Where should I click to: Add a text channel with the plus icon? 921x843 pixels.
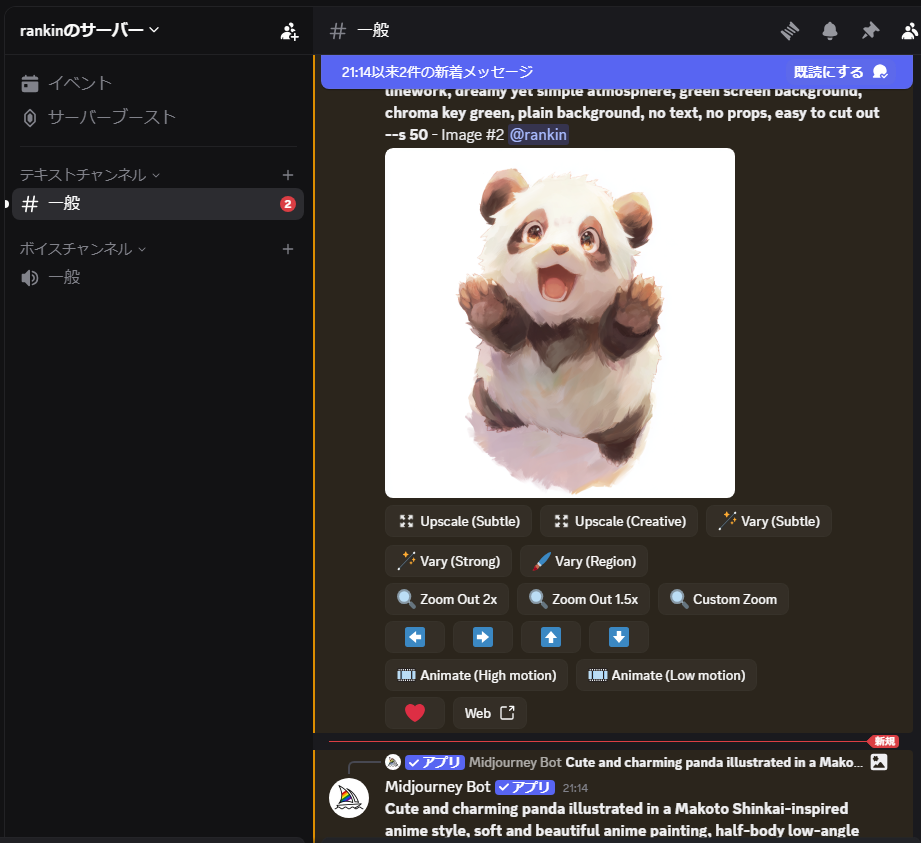[288, 175]
